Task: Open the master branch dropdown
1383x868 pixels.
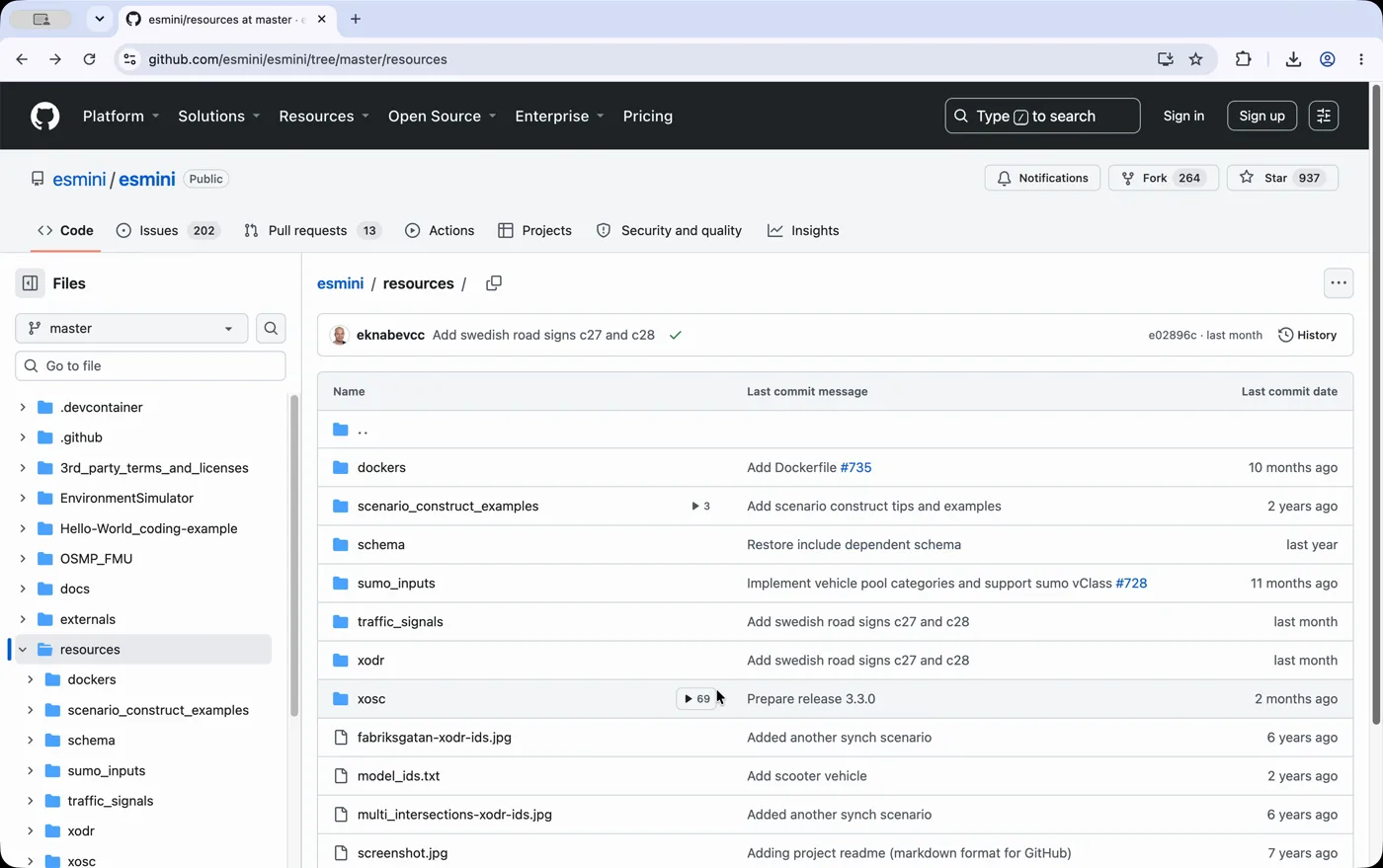Action: 131,328
